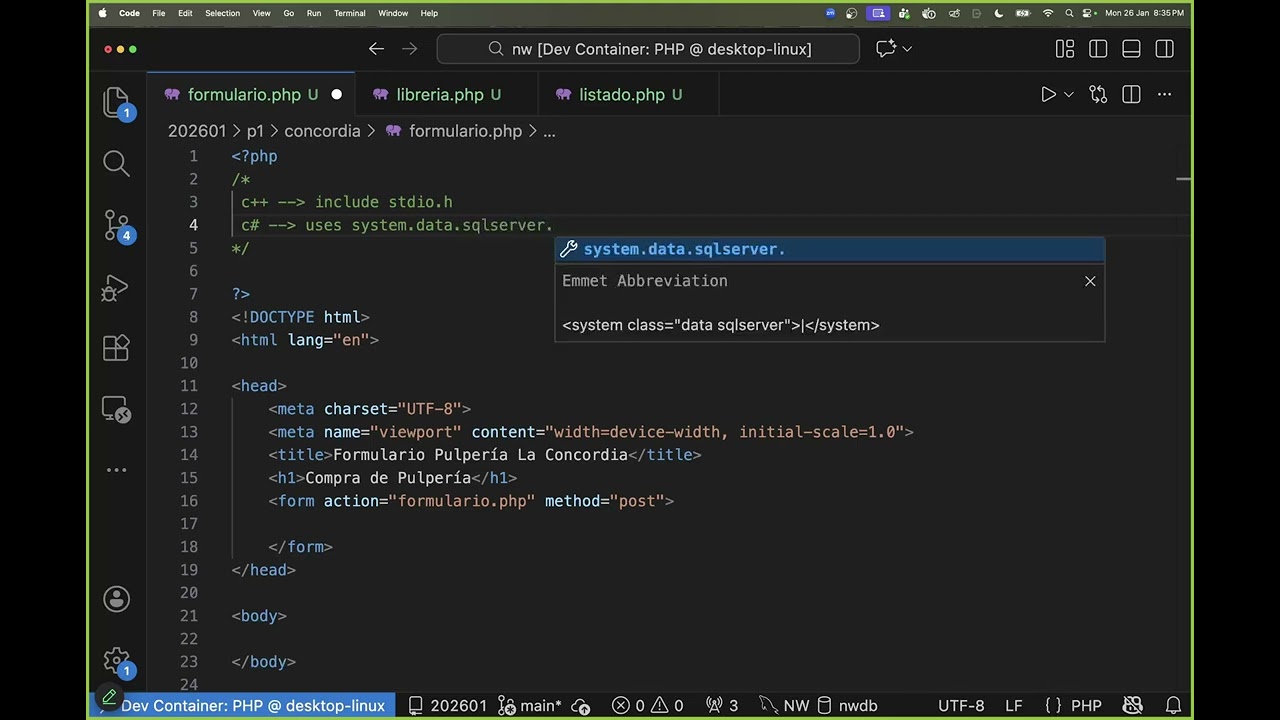
Task: Toggle the Focus moon icon
Action: [x=998, y=13]
